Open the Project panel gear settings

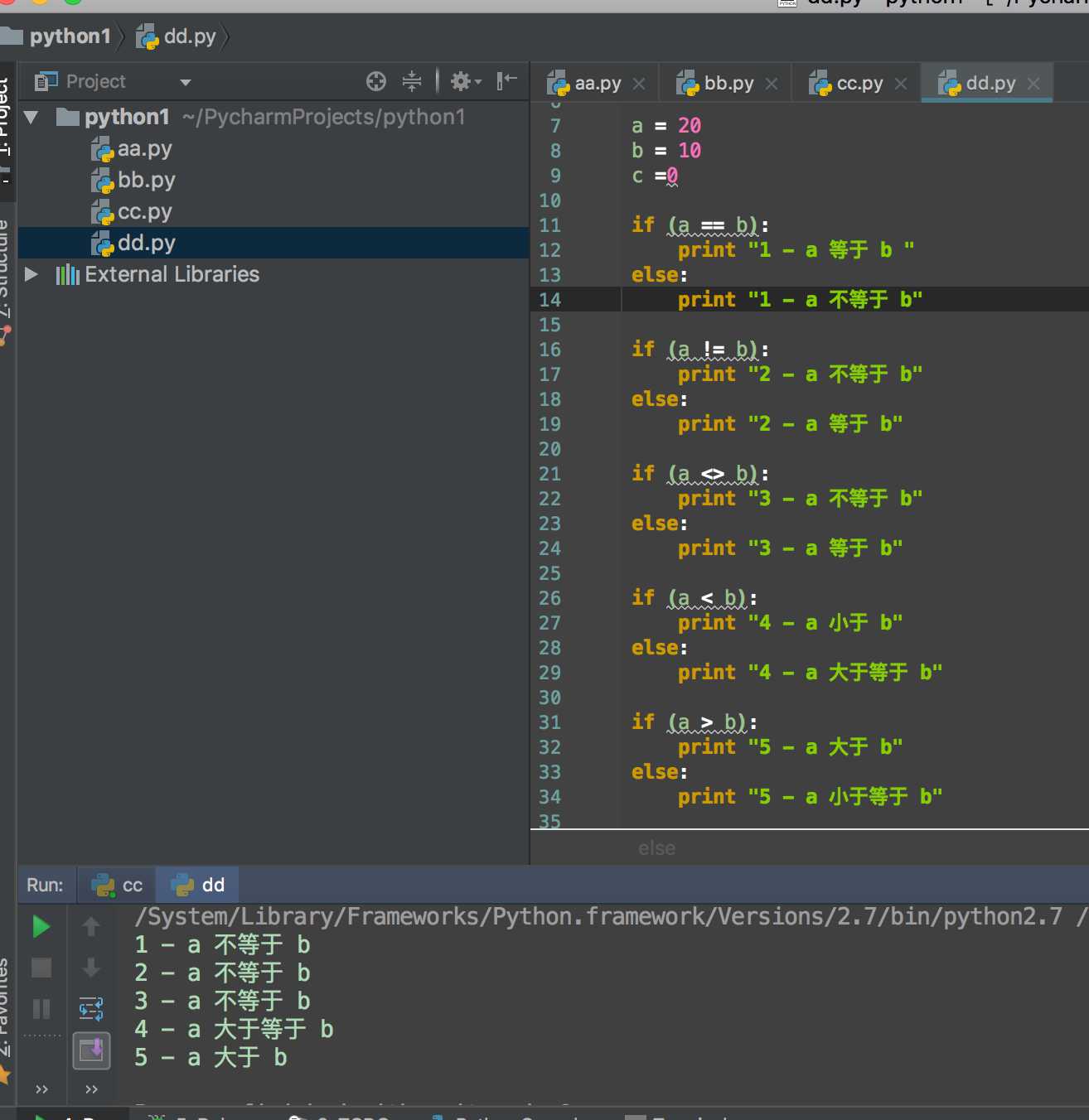[x=465, y=81]
